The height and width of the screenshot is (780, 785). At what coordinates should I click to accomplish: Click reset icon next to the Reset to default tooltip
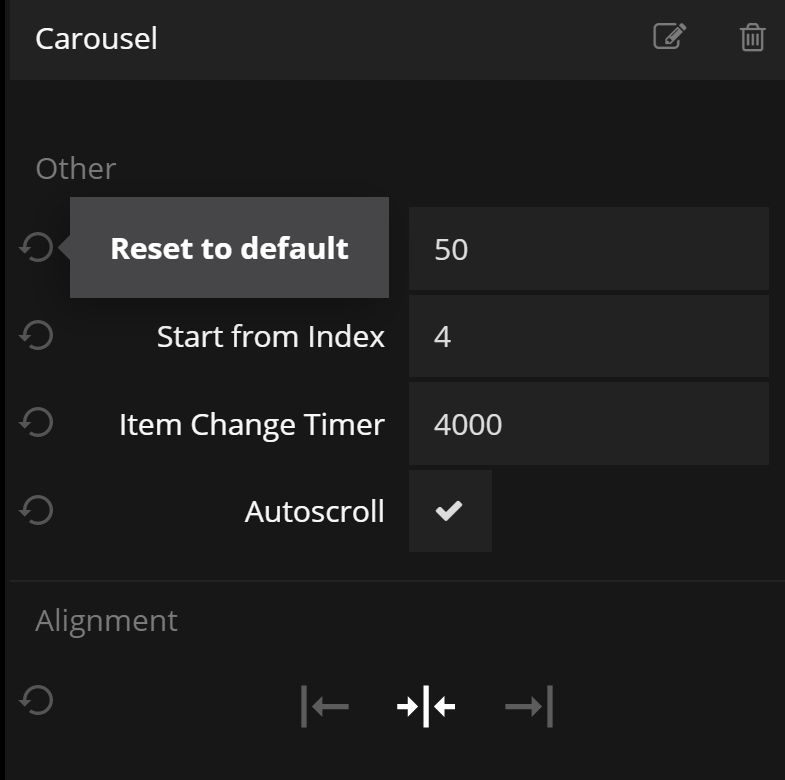[x=37, y=247]
